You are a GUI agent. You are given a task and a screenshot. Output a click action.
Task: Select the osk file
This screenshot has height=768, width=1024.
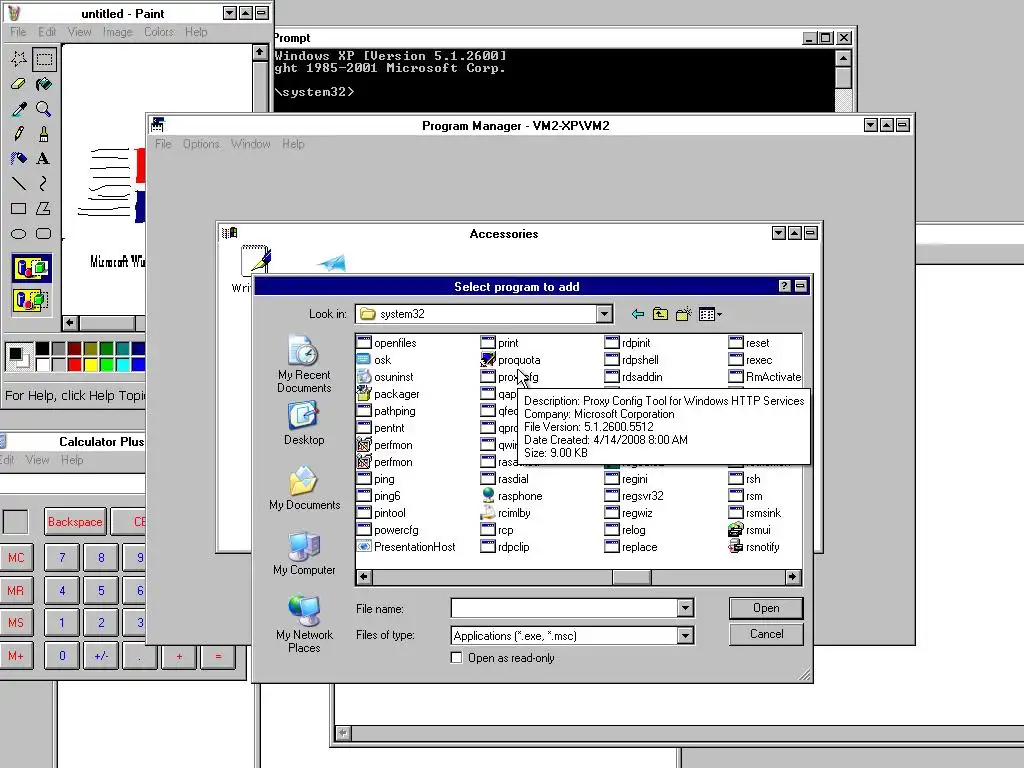coord(374,360)
